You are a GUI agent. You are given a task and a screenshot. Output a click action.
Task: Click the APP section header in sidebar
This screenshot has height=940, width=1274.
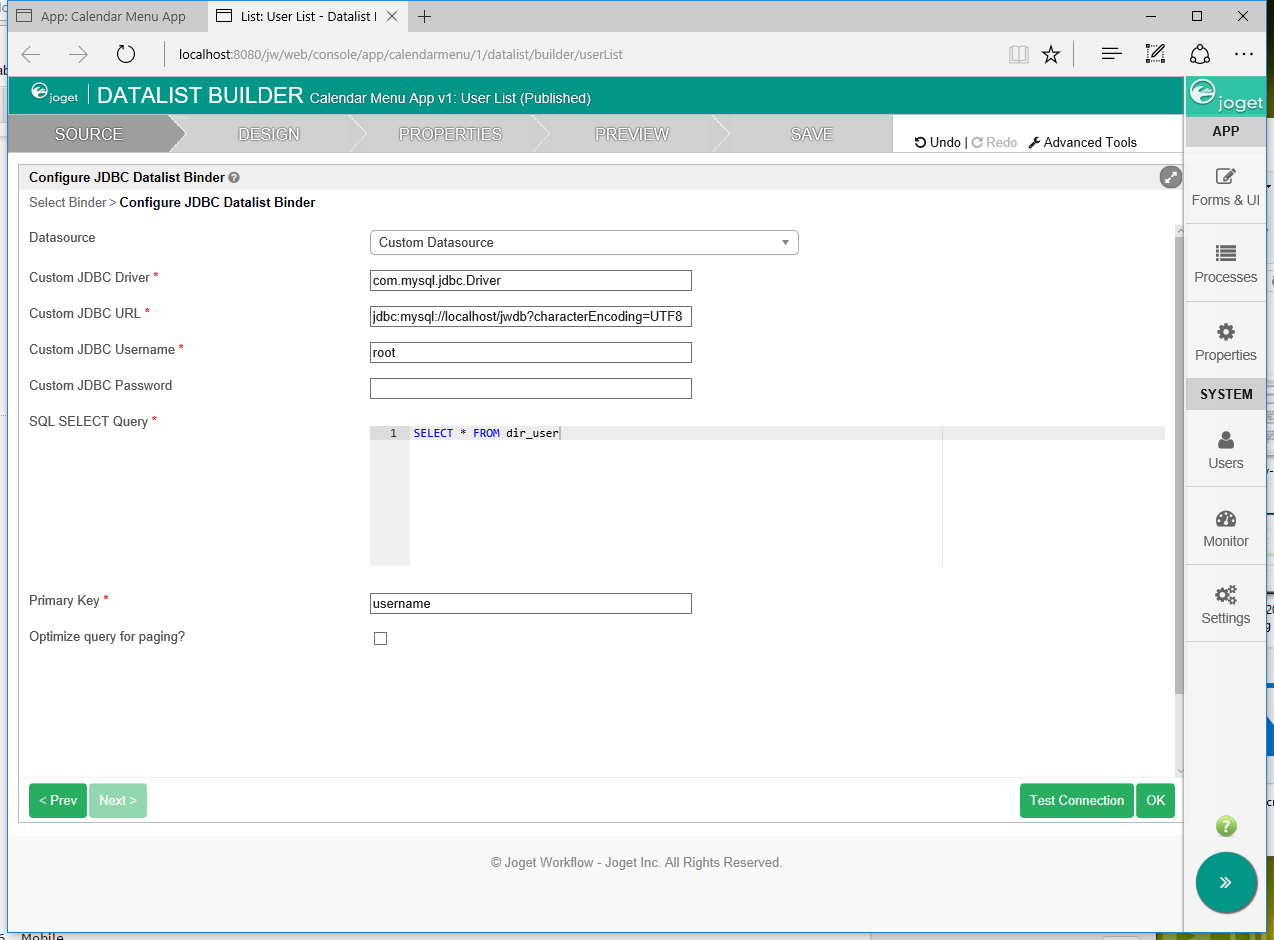coord(1225,131)
